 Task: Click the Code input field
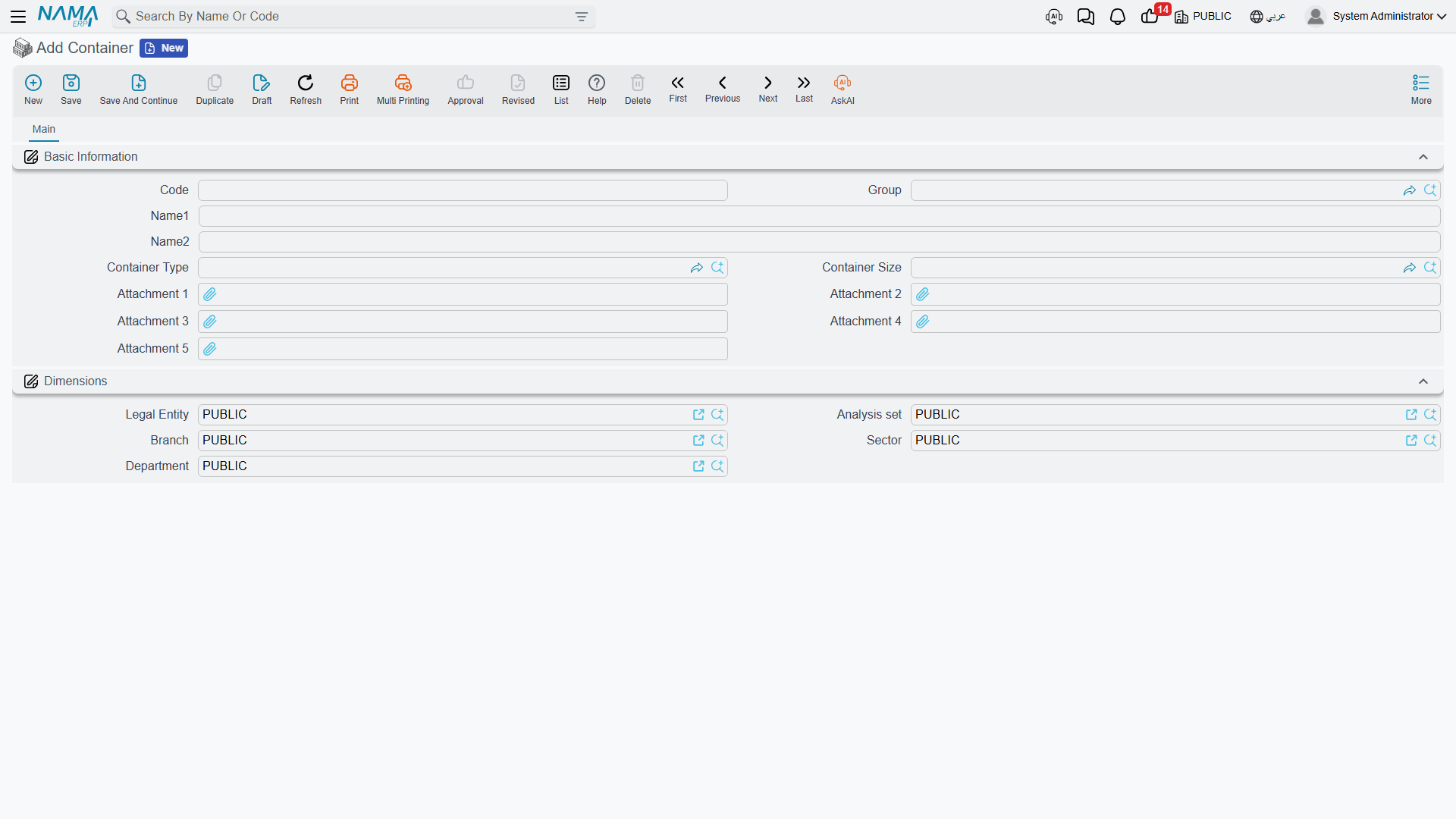463,190
